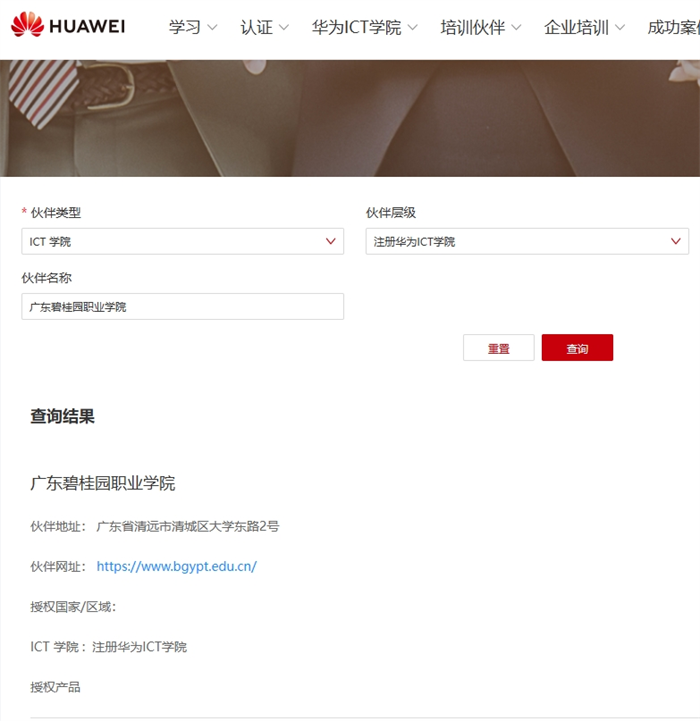Open the 伙伴类型 dropdown showing ICT 学院
This screenshot has width=700, height=721.
(x=183, y=241)
